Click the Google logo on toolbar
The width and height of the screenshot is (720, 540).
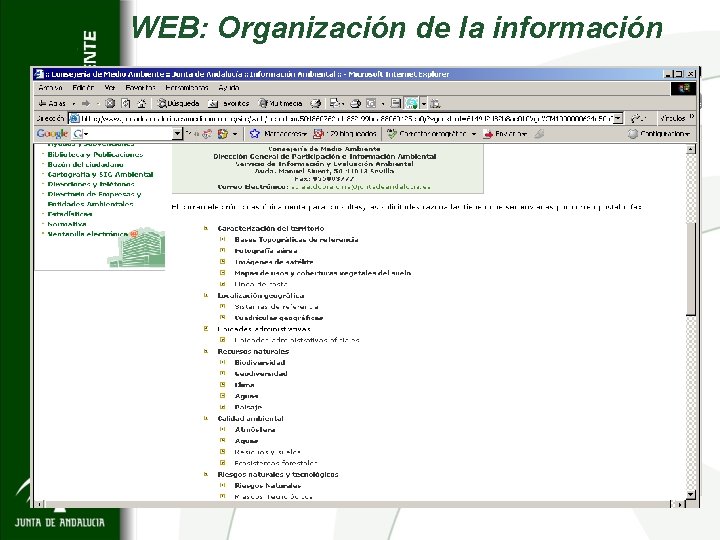point(52,134)
